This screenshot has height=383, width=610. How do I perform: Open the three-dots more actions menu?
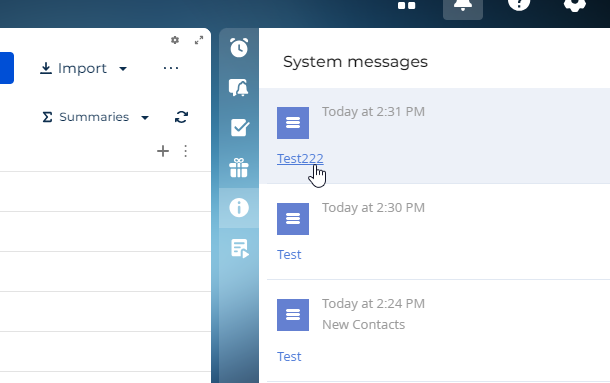pos(171,68)
